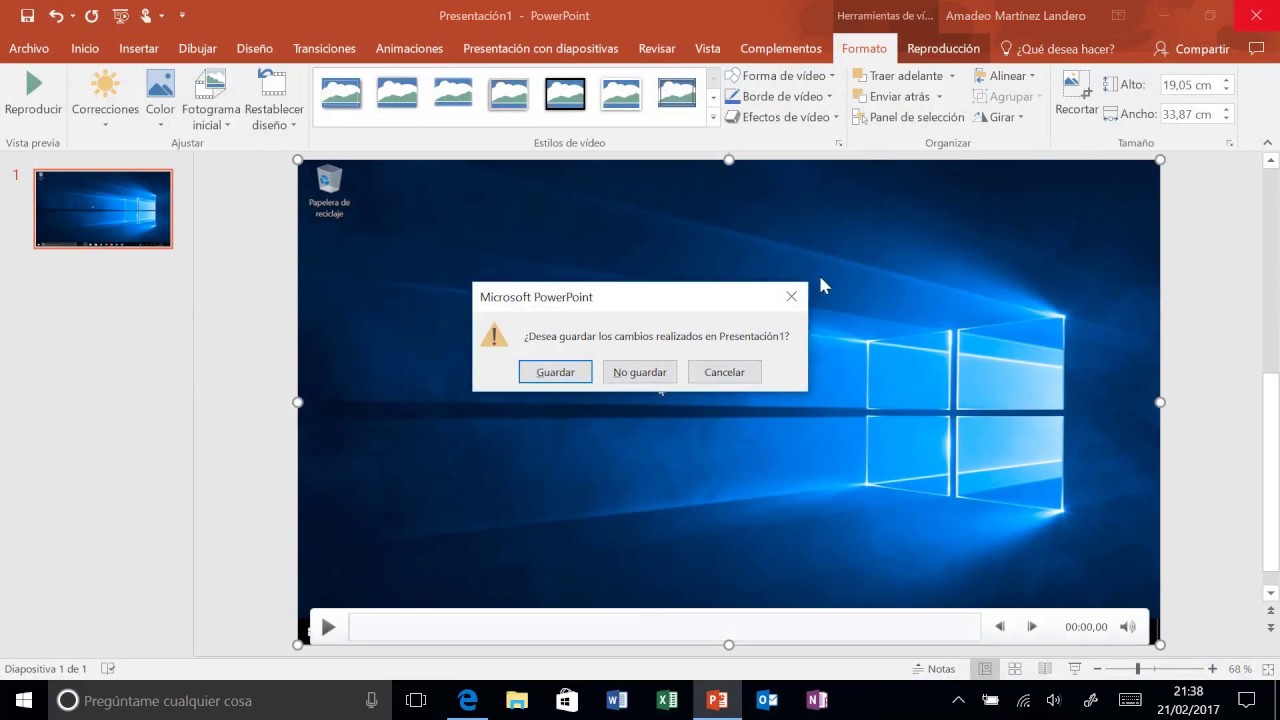Open Correcciones brightness adjustments
This screenshot has height=720, width=1280.
[105, 100]
